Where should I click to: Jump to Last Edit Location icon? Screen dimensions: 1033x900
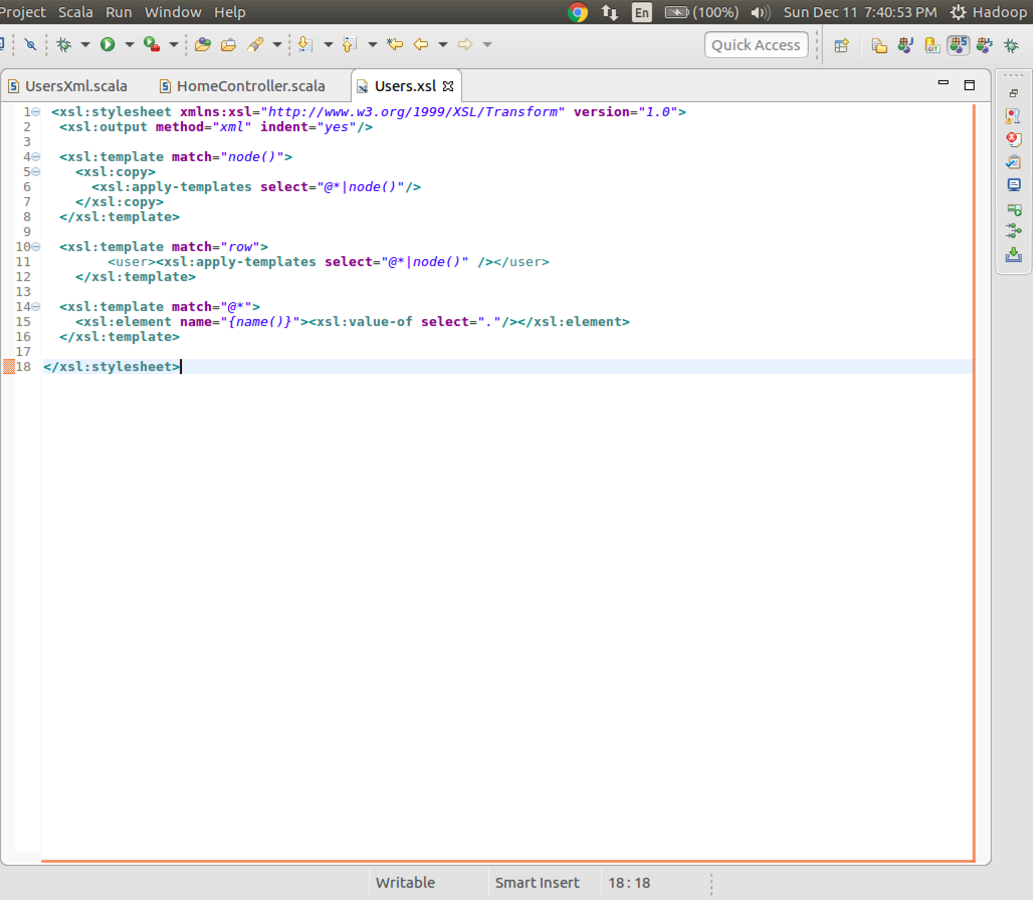coord(395,44)
